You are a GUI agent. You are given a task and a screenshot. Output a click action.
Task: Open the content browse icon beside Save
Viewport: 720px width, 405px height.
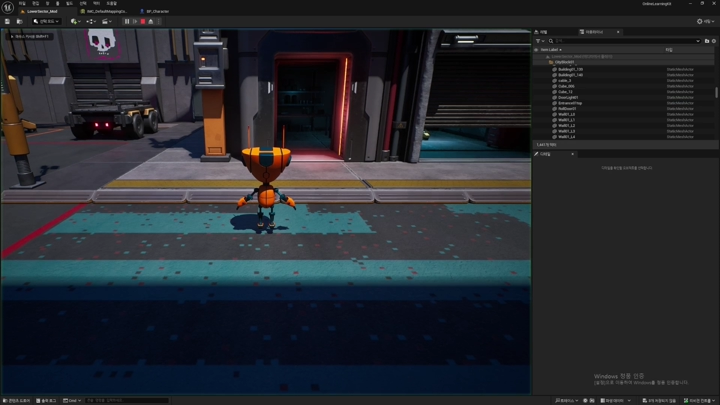19,22
